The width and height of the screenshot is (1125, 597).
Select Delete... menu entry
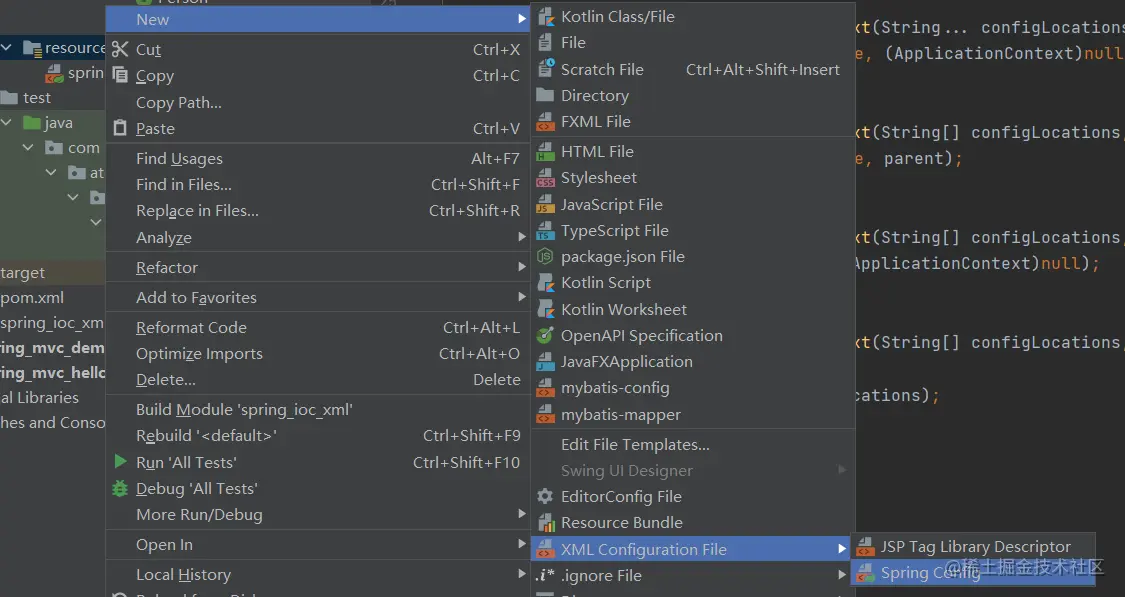point(165,380)
